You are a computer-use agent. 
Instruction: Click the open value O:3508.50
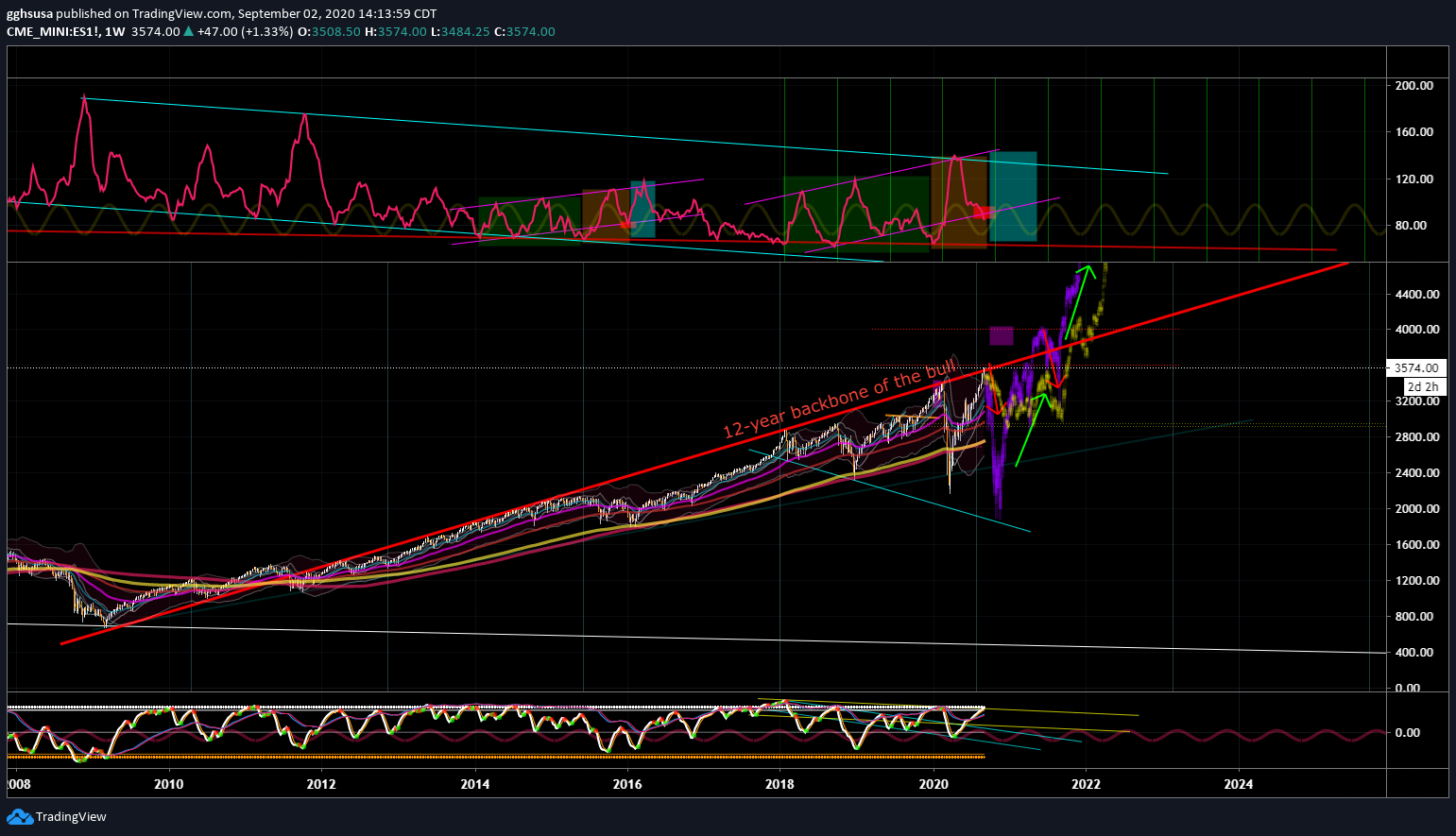tap(330, 31)
